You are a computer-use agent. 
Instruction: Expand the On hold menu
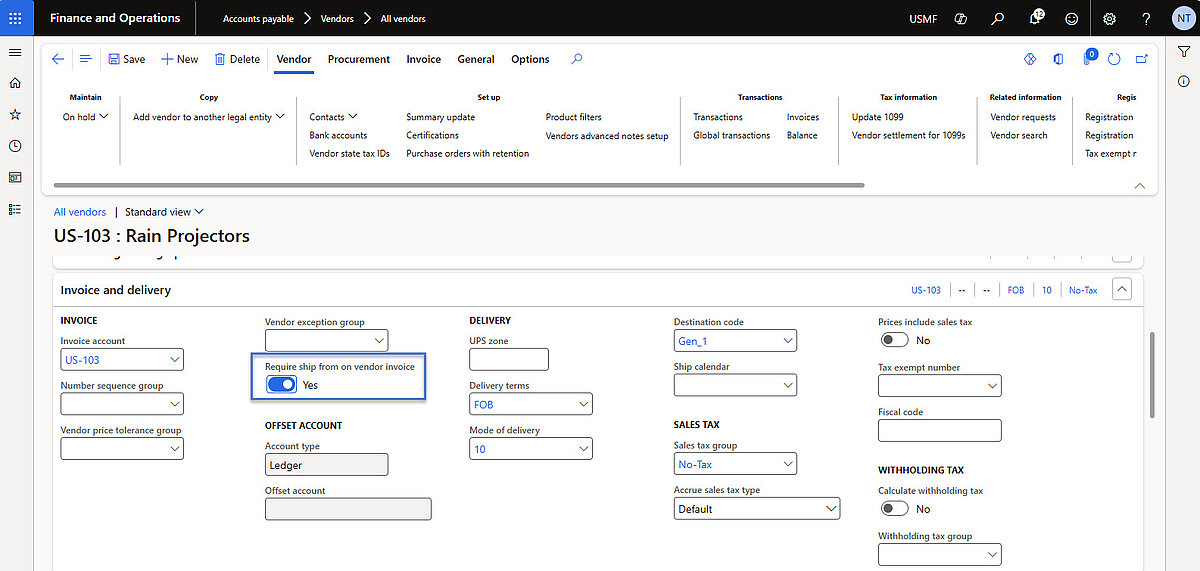(86, 117)
